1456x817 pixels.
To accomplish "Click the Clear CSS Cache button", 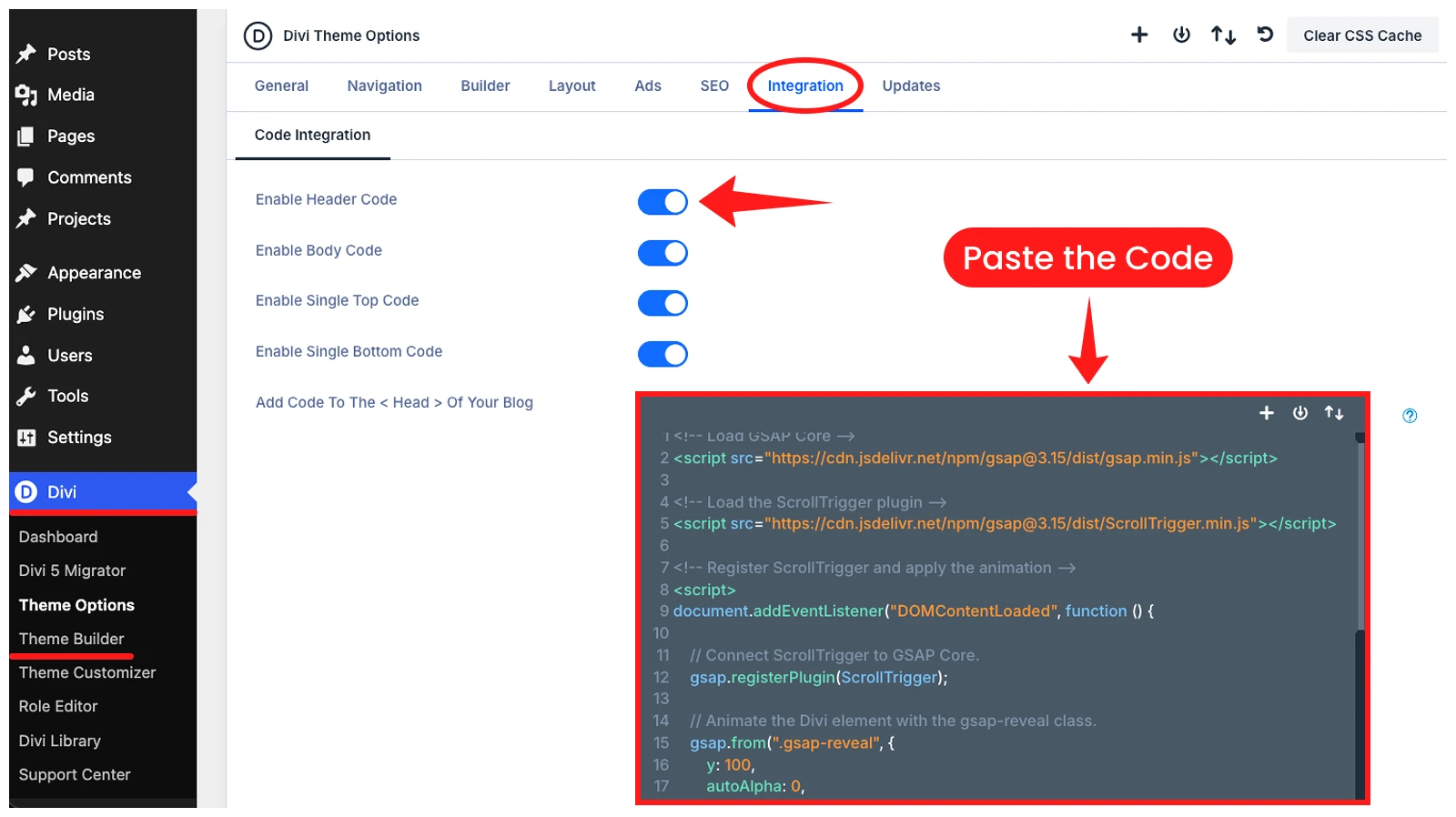I will pyautogui.click(x=1362, y=35).
